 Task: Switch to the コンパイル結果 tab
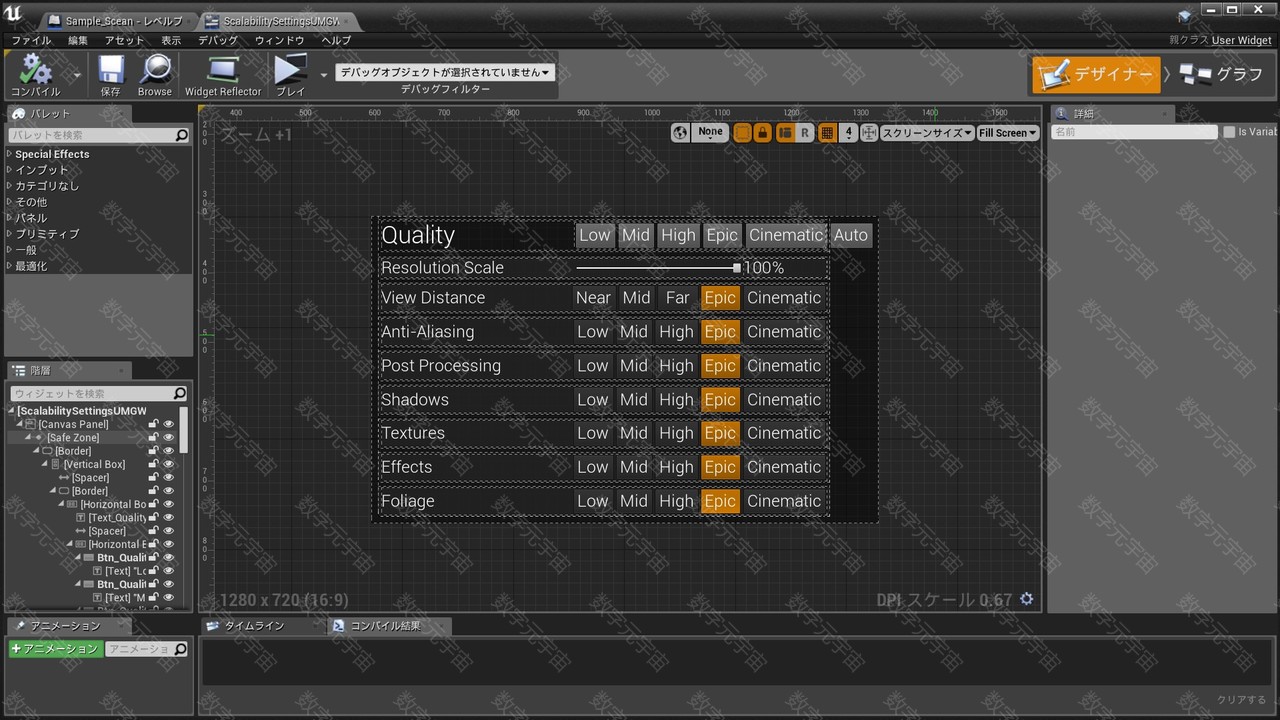(389, 626)
